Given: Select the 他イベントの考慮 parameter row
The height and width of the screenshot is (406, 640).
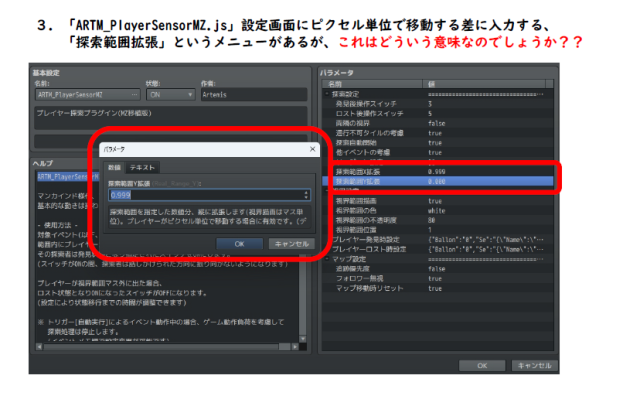Looking at the screenshot, I should click(438, 153).
